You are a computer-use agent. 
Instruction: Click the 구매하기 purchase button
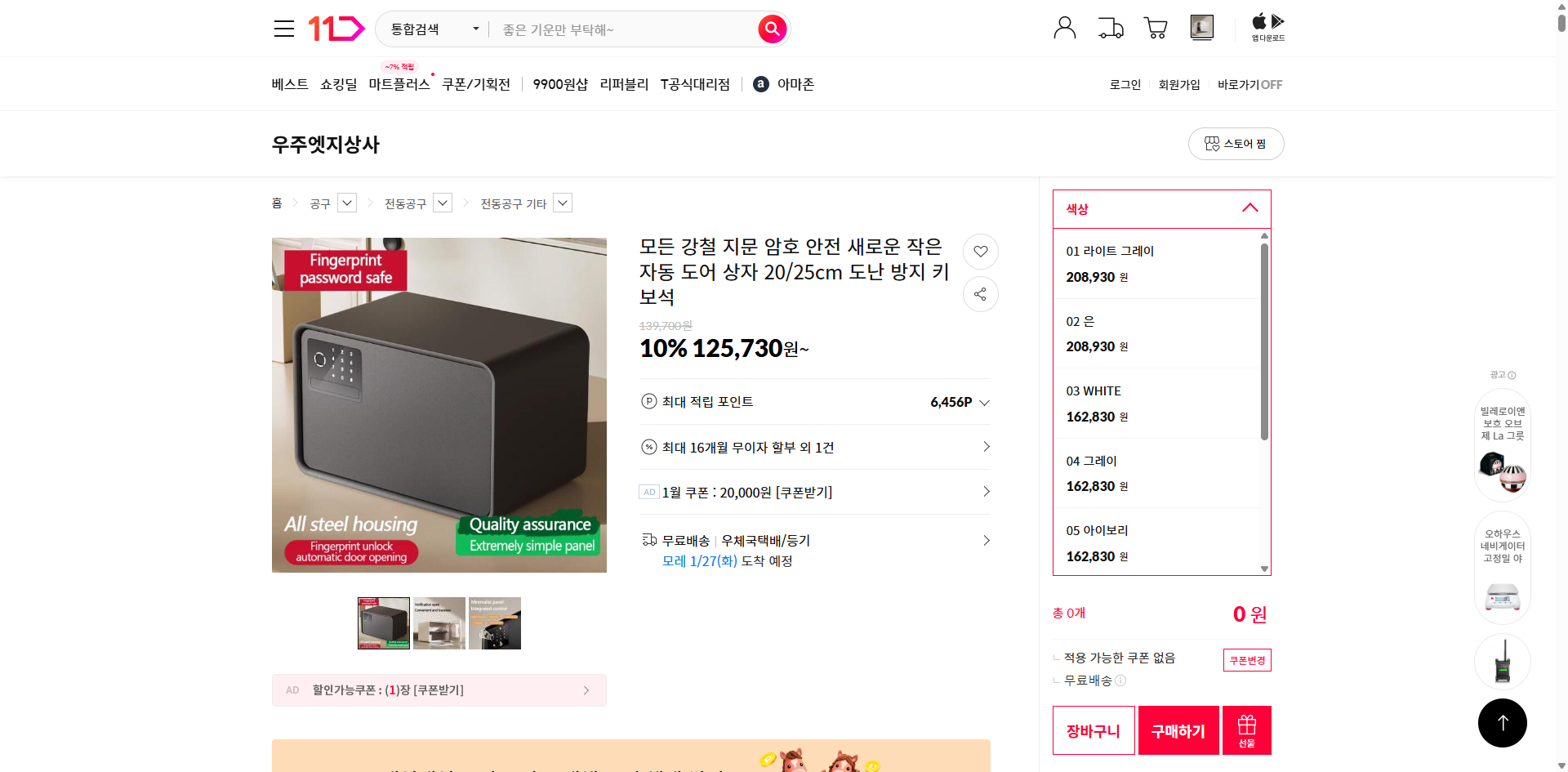point(1178,730)
